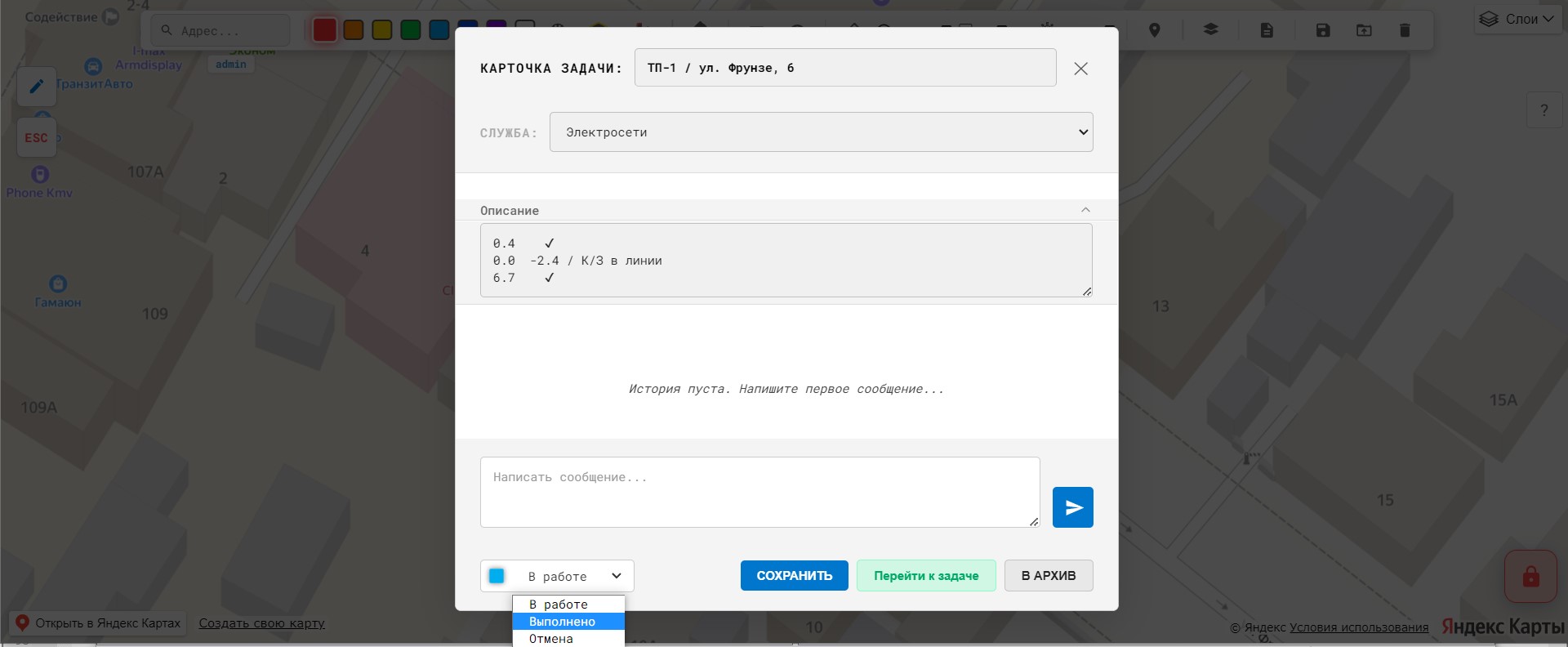This screenshot has height=647, width=1568.
Task: Click the Перейти к задаче button
Action: pos(926,576)
